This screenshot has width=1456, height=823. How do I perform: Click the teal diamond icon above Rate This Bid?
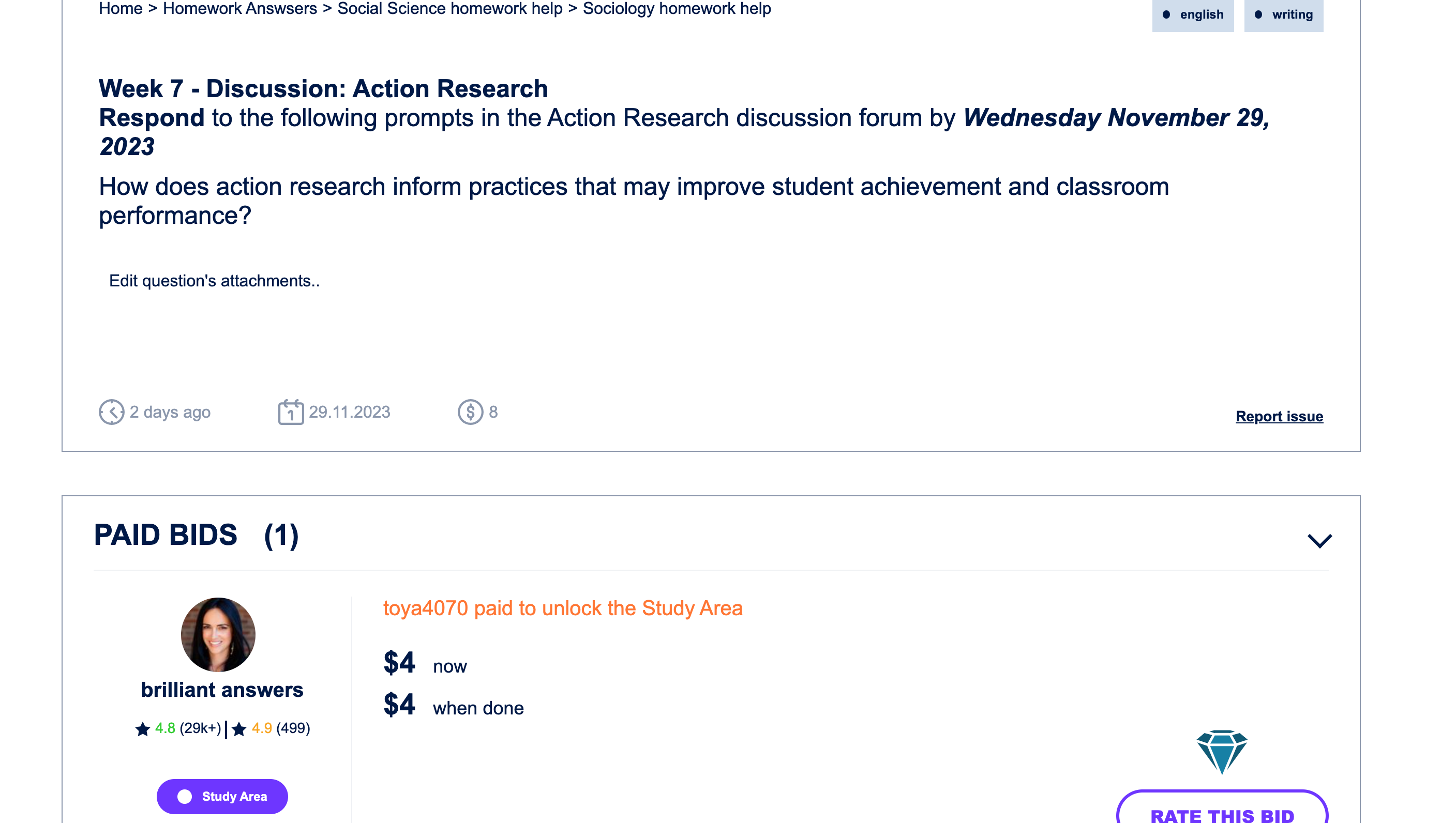tap(1221, 752)
